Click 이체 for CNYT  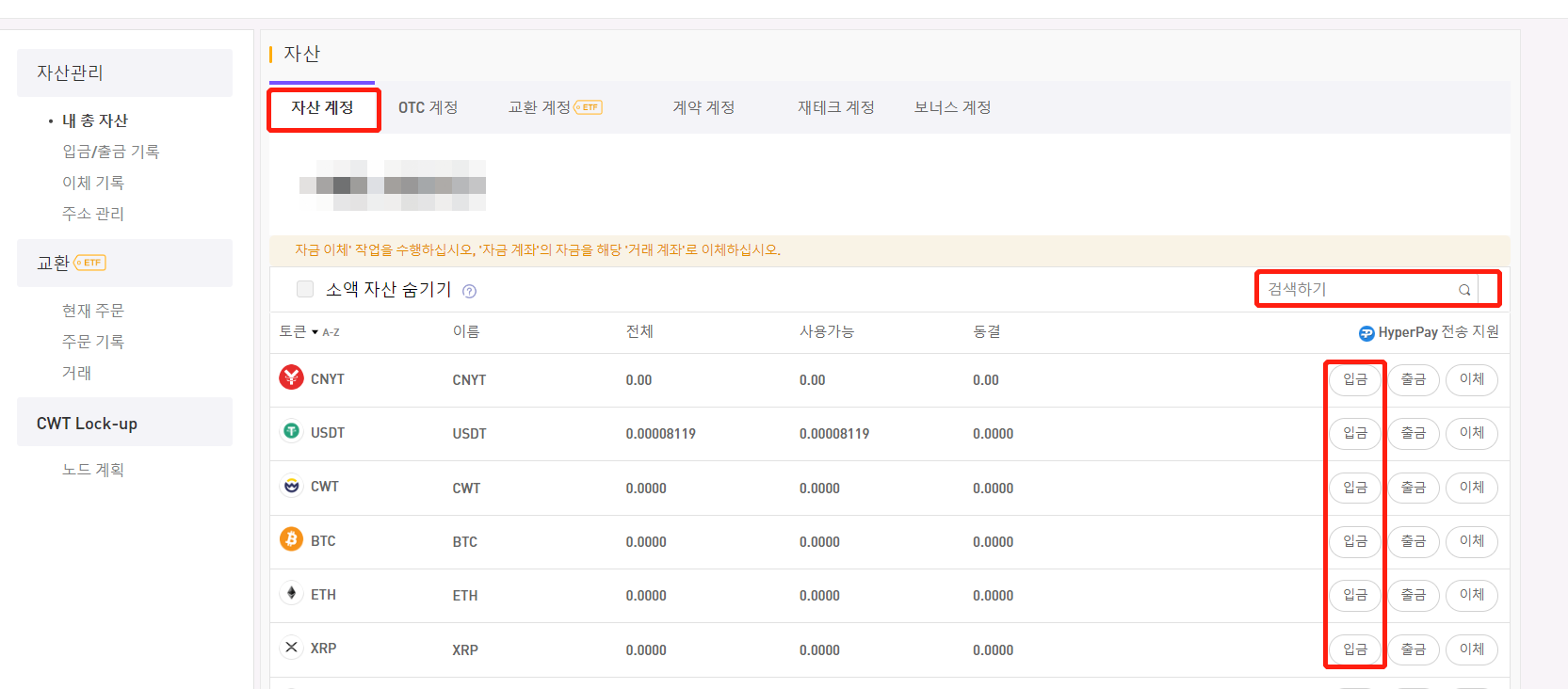pos(1472,379)
